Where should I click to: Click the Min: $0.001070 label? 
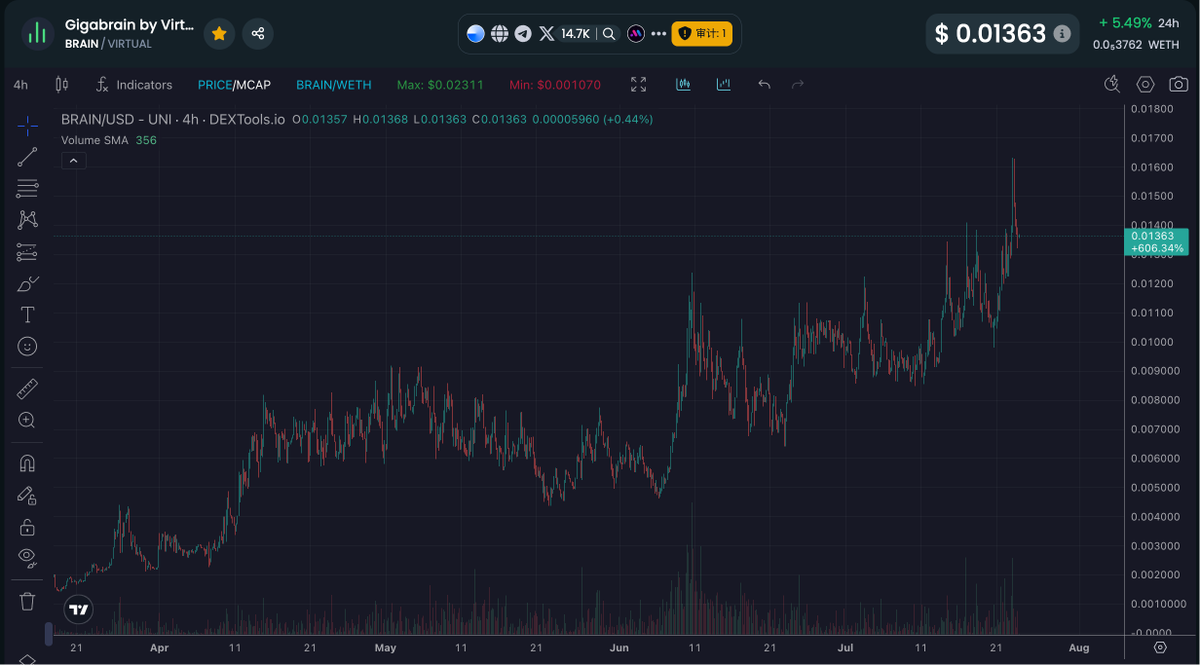coord(555,85)
